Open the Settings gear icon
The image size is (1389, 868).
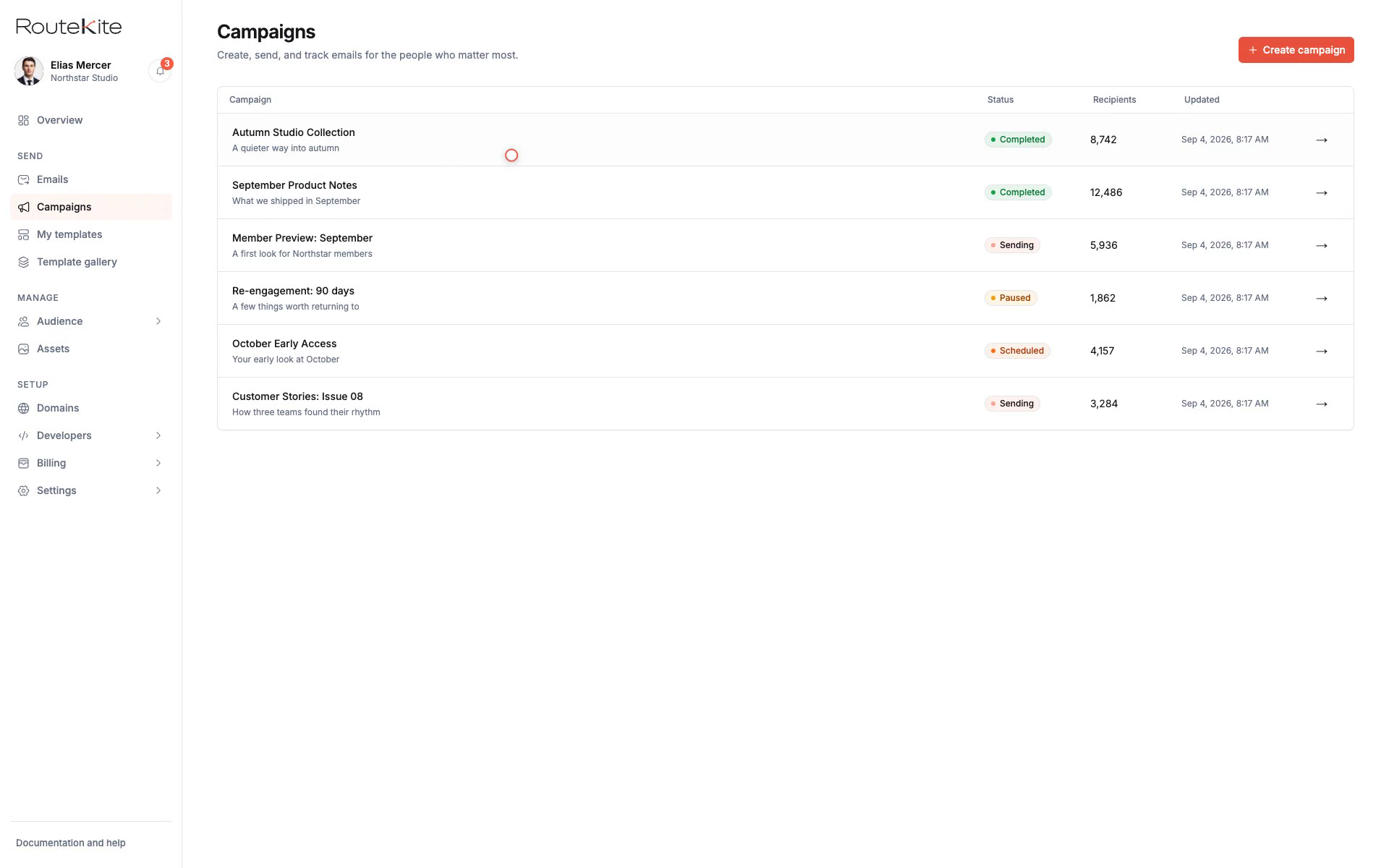click(24, 490)
